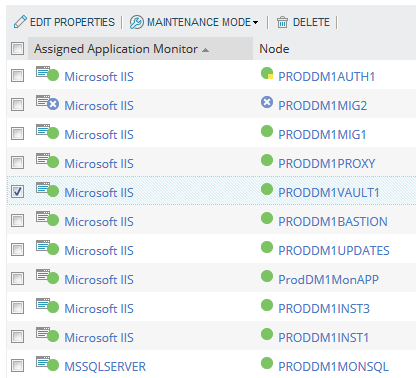Check the box for ProdDM1MonAPP row
Image resolution: width=416 pixels, height=378 pixels.
[17, 278]
